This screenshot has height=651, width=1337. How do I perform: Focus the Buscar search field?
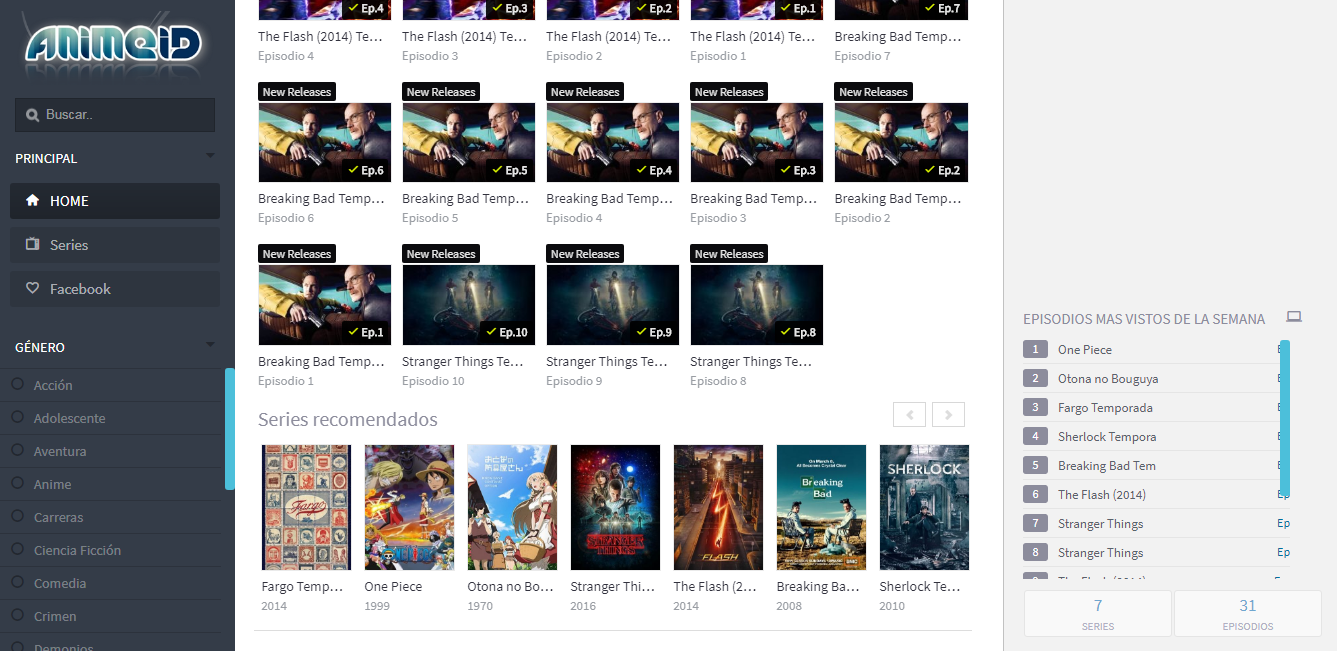coord(115,115)
